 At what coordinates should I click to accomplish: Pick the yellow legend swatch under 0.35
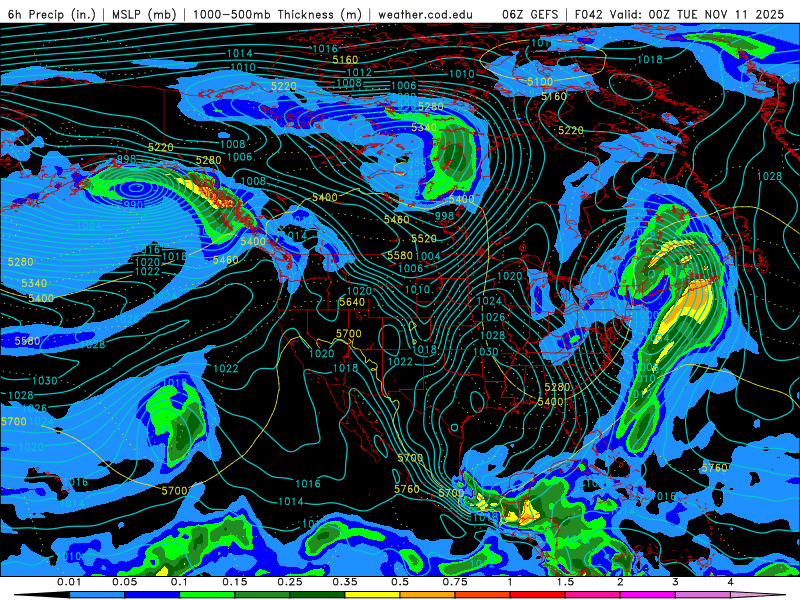click(x=372, y=595)
